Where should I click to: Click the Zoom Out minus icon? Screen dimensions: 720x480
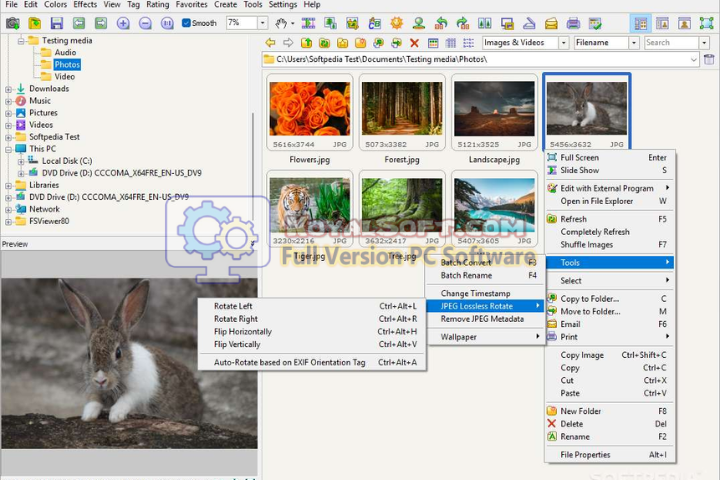(x=145, y=23)
